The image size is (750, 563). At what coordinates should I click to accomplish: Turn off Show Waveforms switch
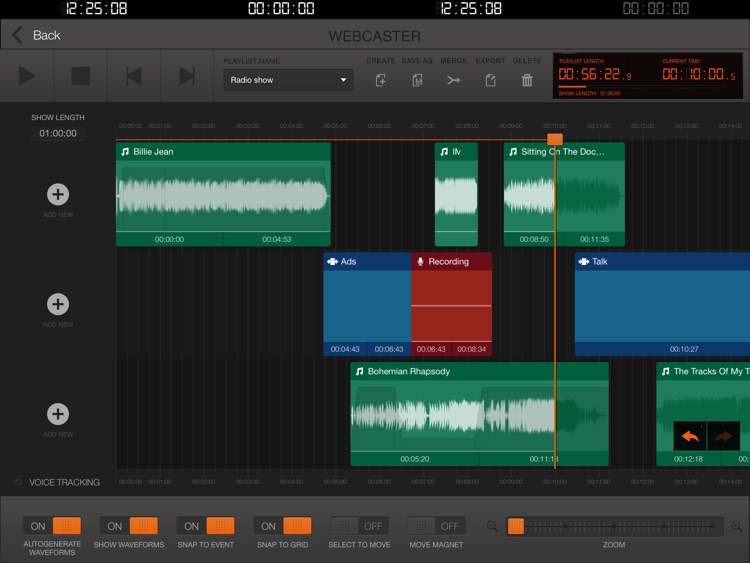click(129, 526)
